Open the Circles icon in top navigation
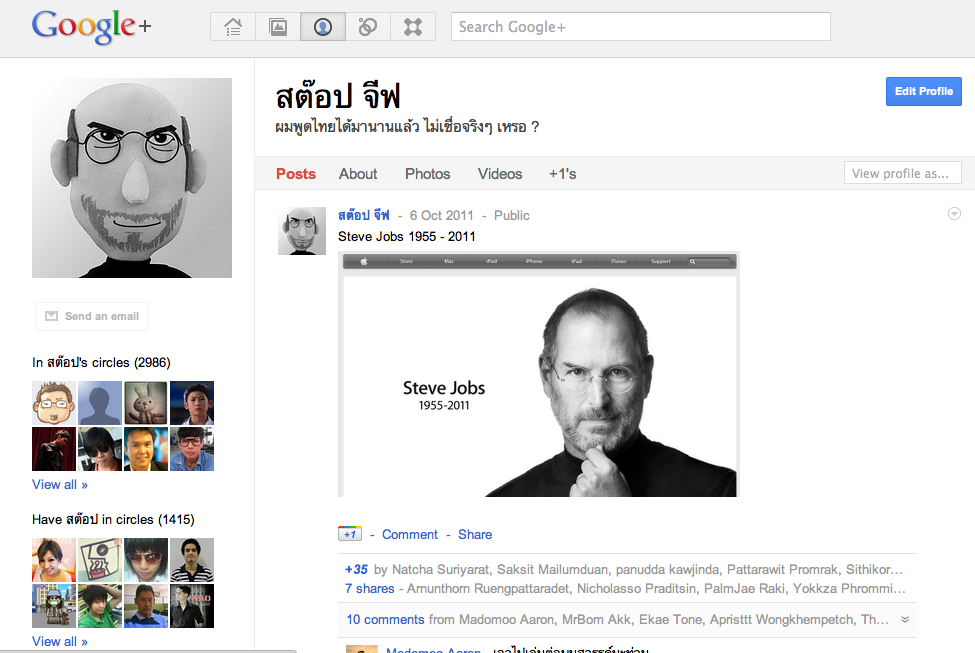Image resolution: width=975 pixels, height=653 pixels. (367, 27)
